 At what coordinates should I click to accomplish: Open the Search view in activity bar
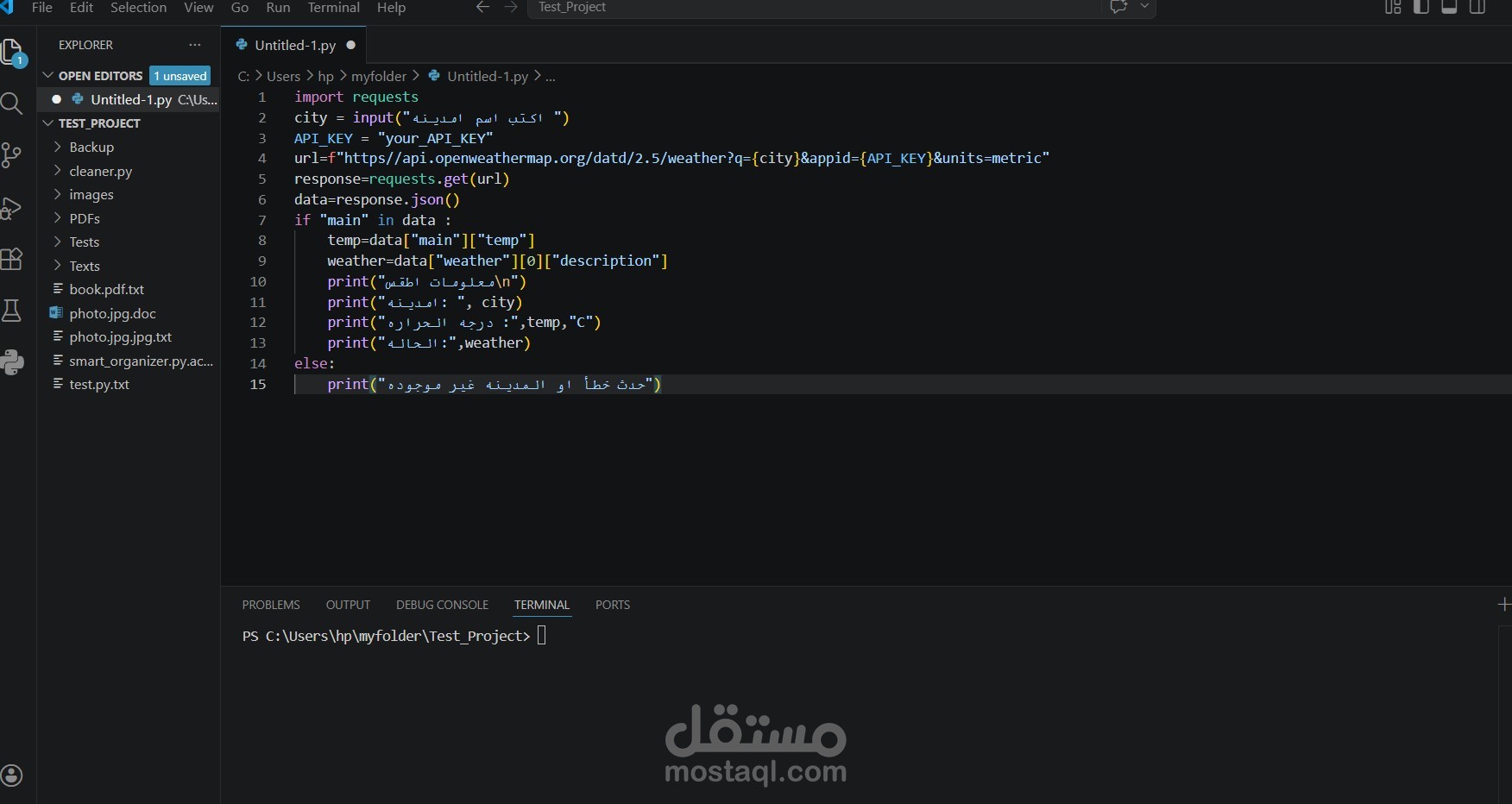(12, 104)
